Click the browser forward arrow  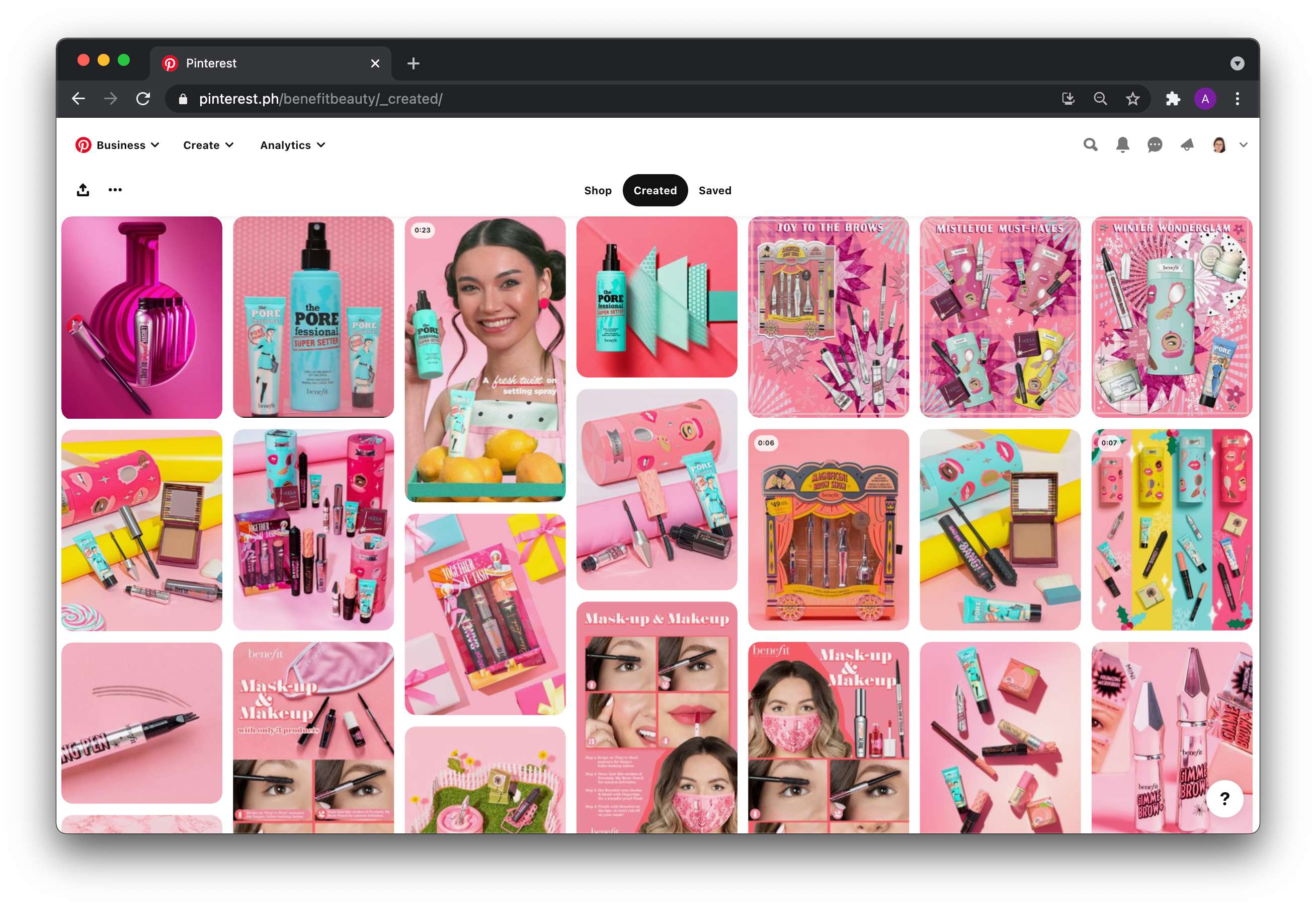tap(111, 99)
